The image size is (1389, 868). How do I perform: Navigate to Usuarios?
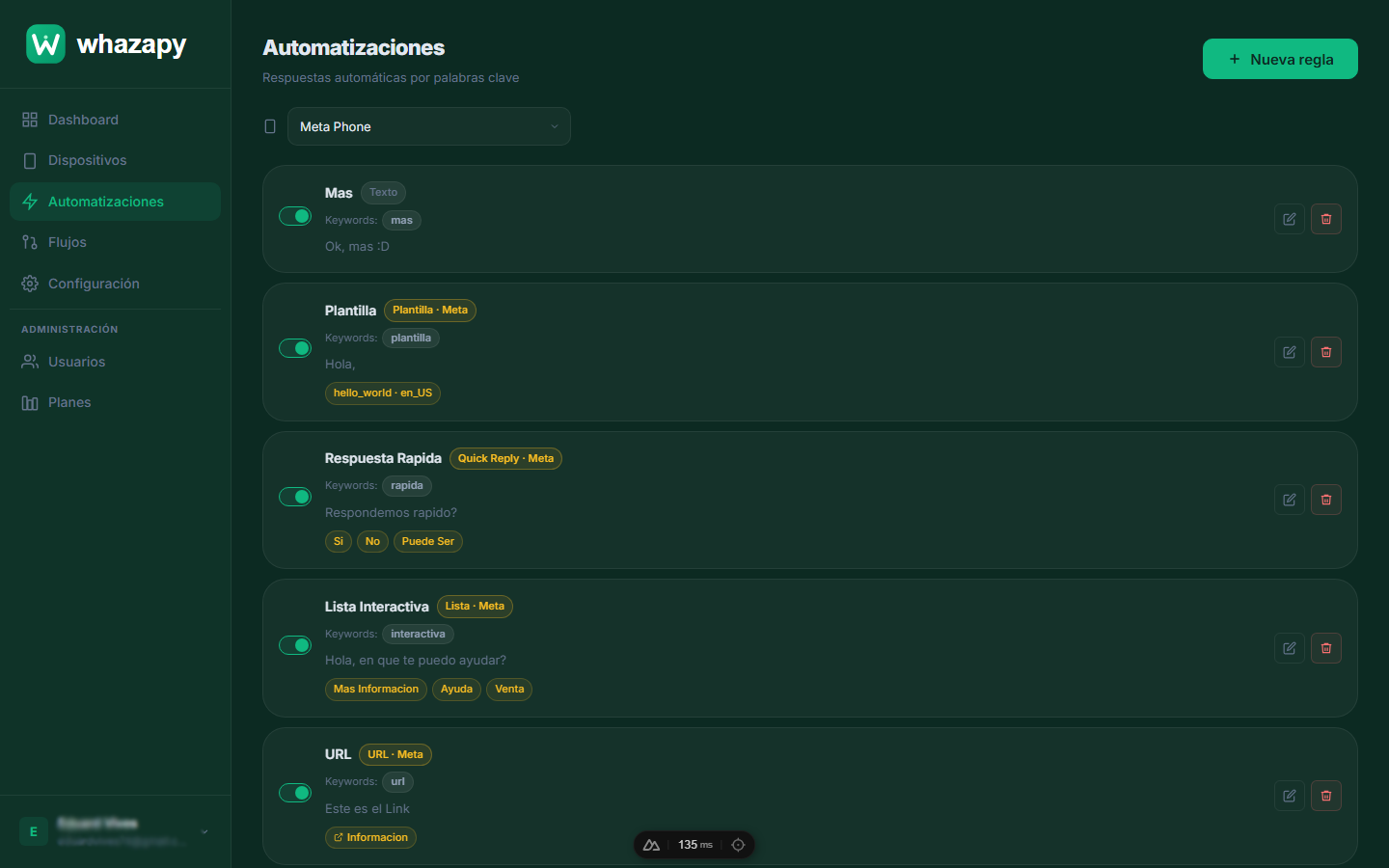click(115, 362)
